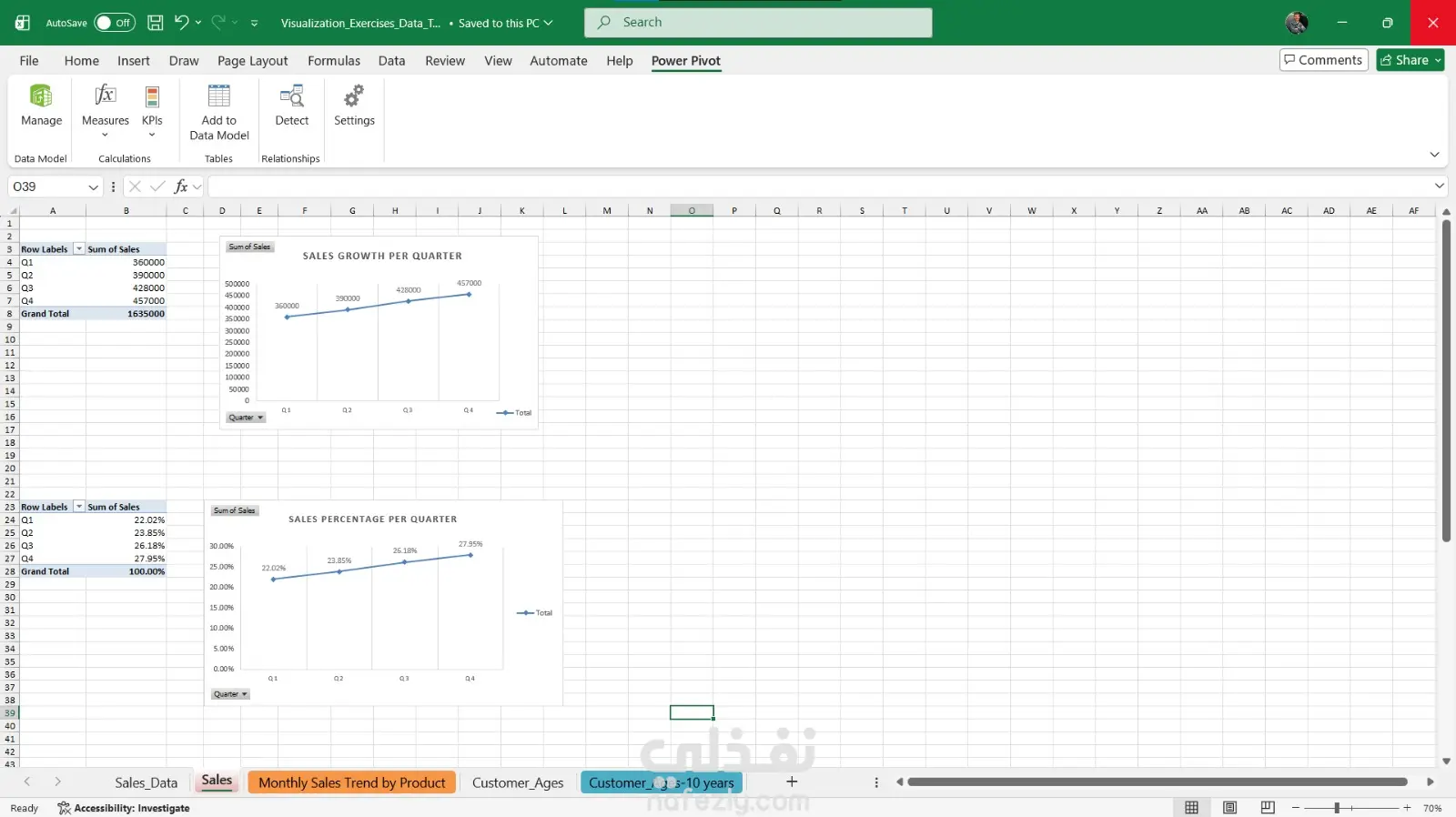Open Customize Quick Access Toolbar dropdown
Image resolution: width=1456 pixels, height=817 pixels.
tap(255, 23)
